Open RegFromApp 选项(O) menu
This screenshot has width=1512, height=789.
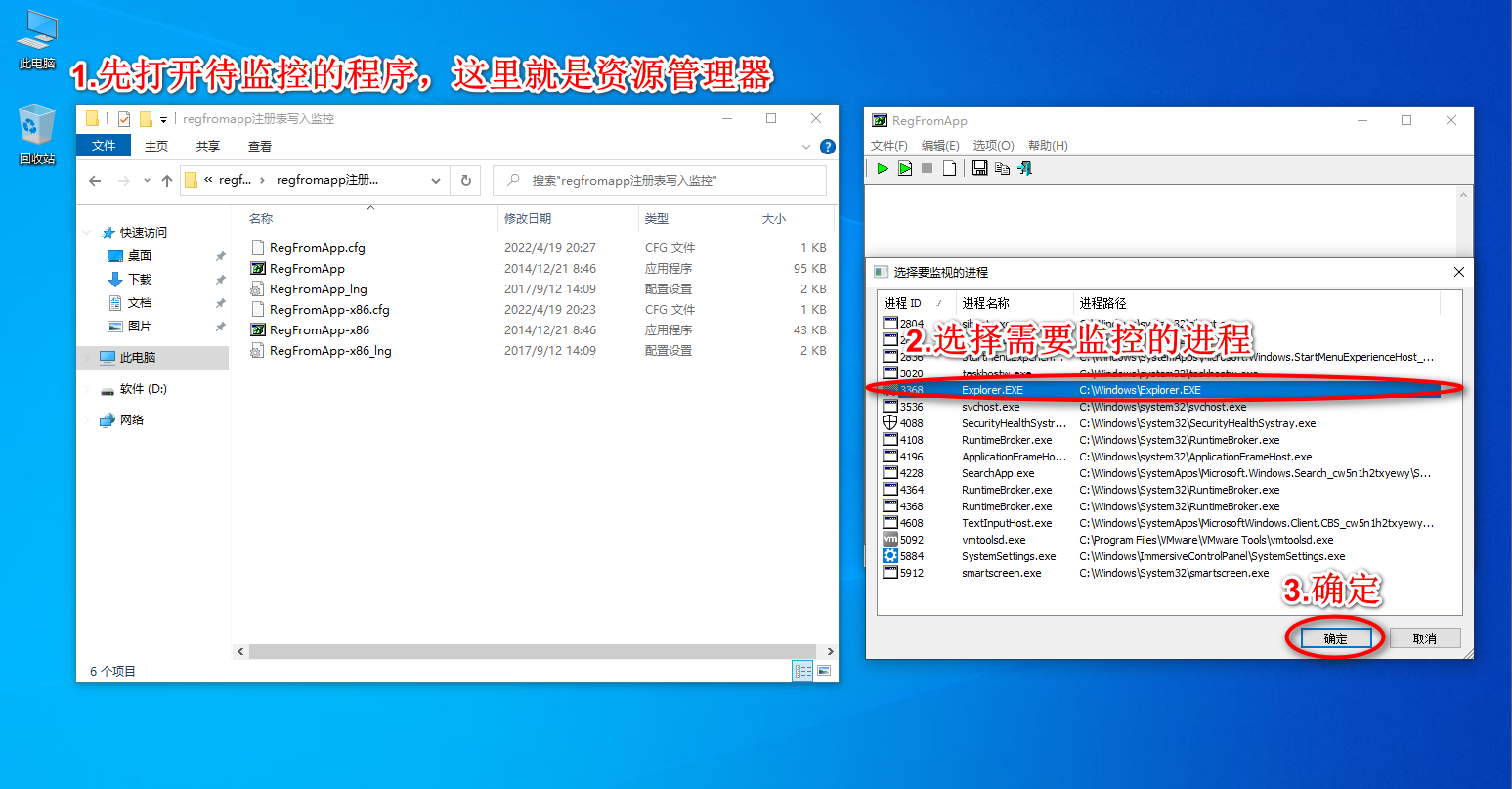(993, 146)
